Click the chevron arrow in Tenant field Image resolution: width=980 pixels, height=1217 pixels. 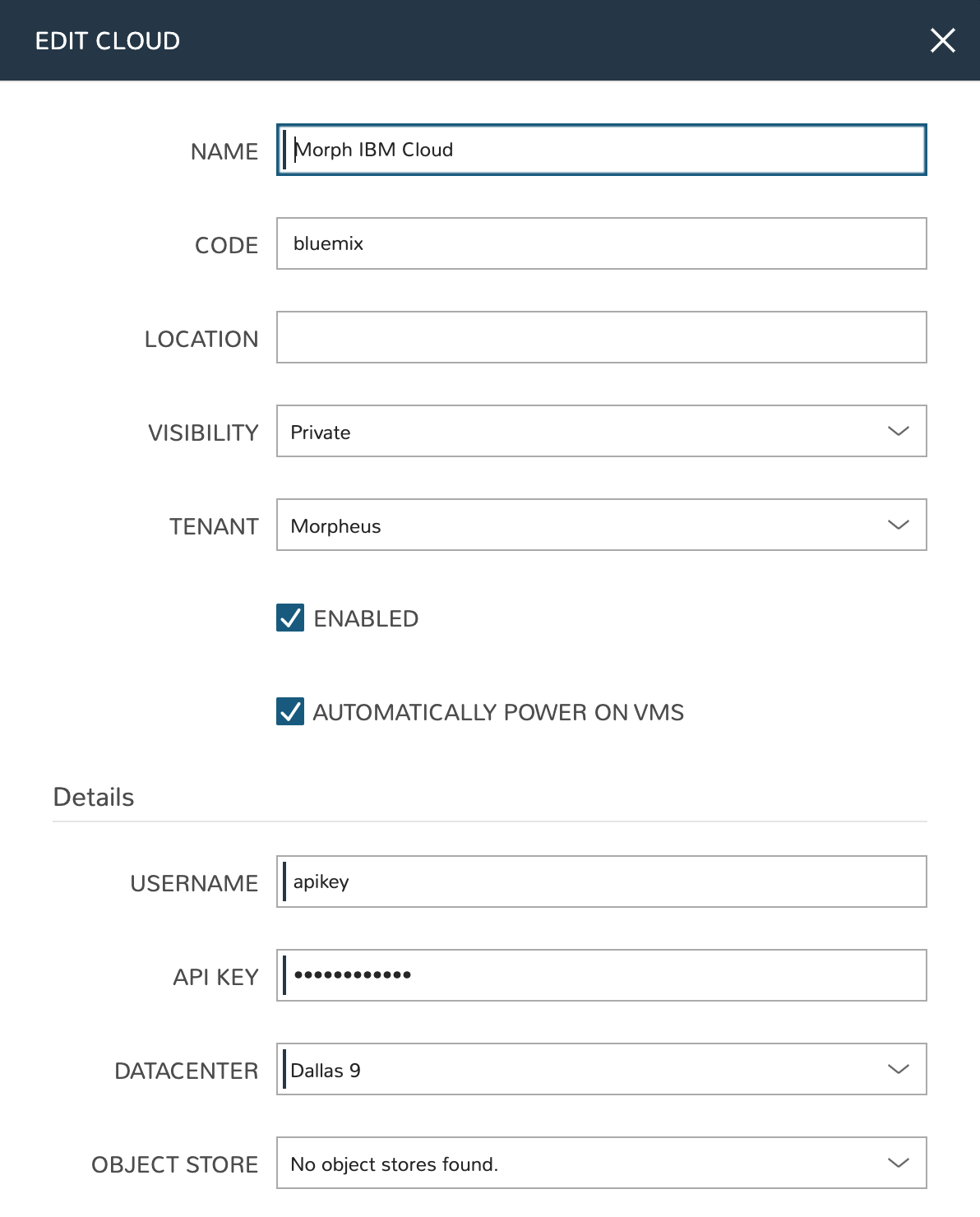click(898, 525)
